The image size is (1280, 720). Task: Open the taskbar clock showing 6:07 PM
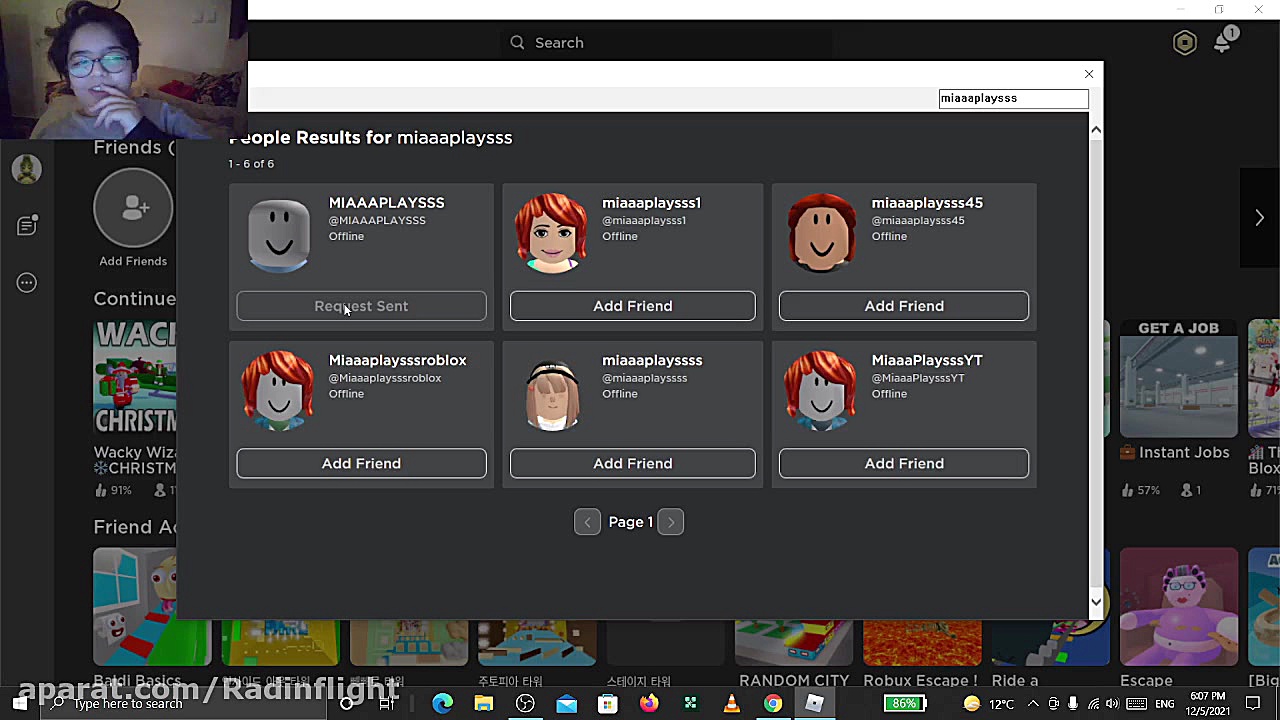[1207, 704]
